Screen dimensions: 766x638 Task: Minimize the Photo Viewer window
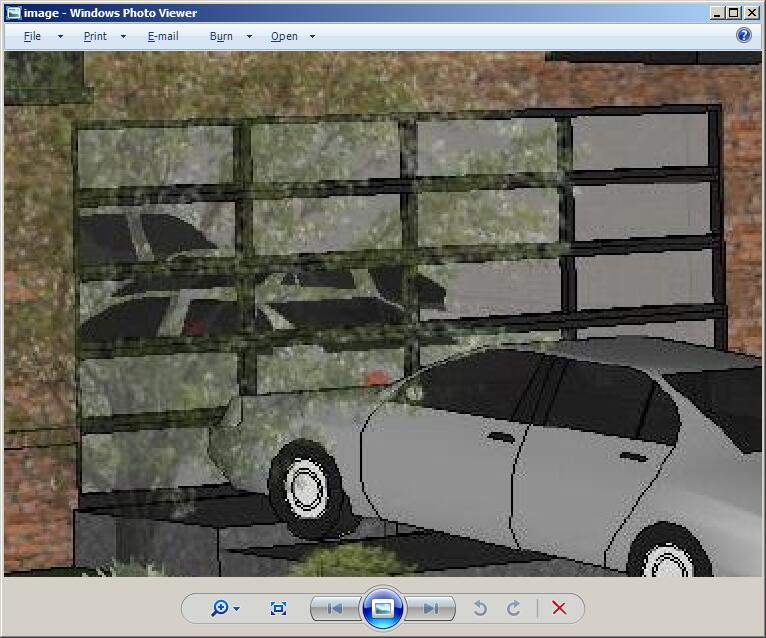click(x=717, y=13)
